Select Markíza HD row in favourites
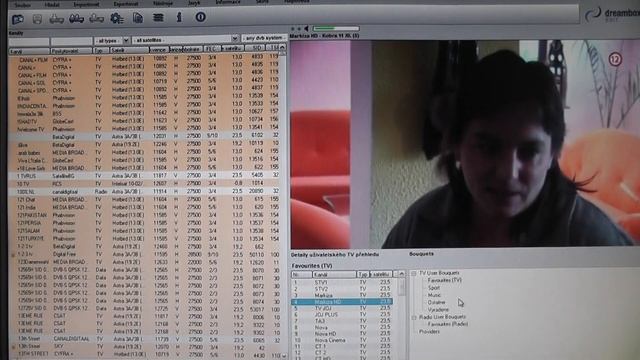640x360 pixels. (342, 302)
